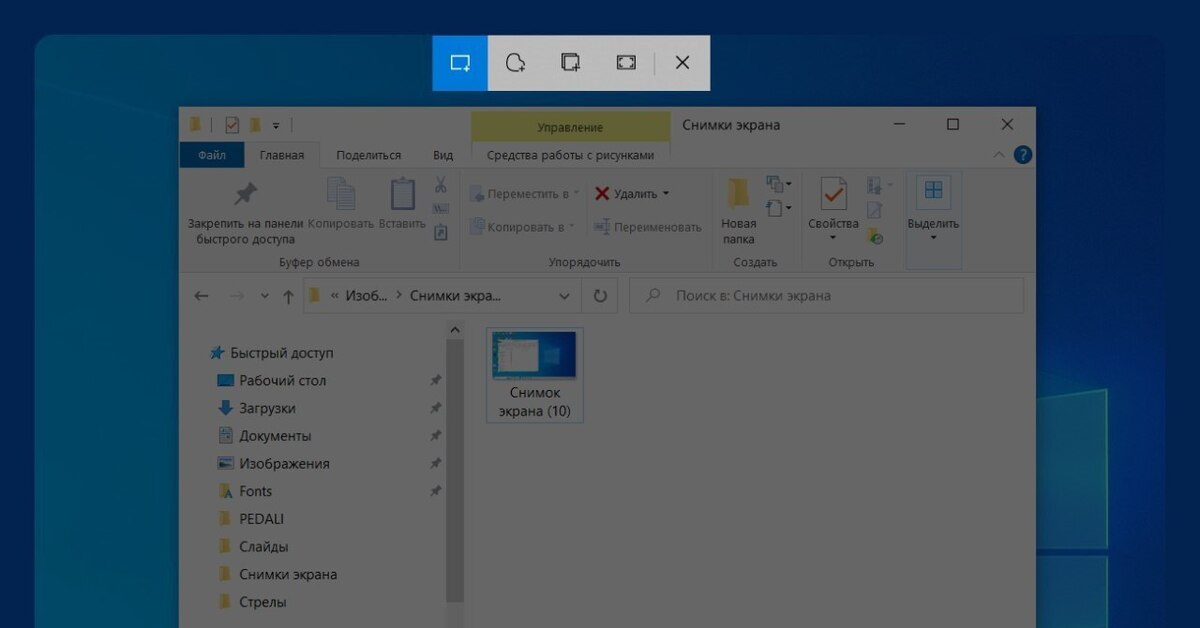Open the Снимок экрана (10) thumbnail
The width and height of the screenshot is (1200, 628).
[535, 376]
